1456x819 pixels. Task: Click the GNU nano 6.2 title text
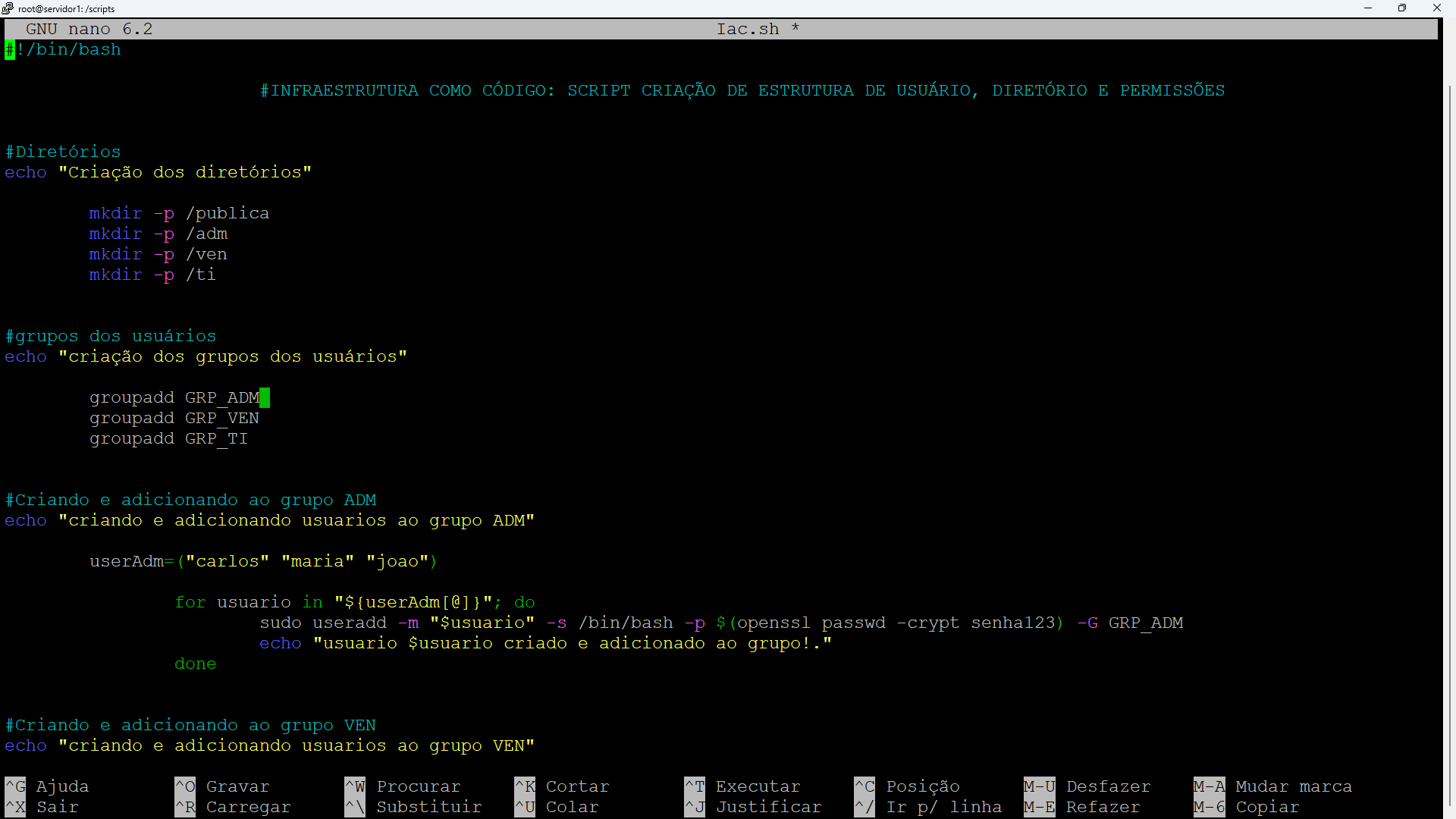89,29
